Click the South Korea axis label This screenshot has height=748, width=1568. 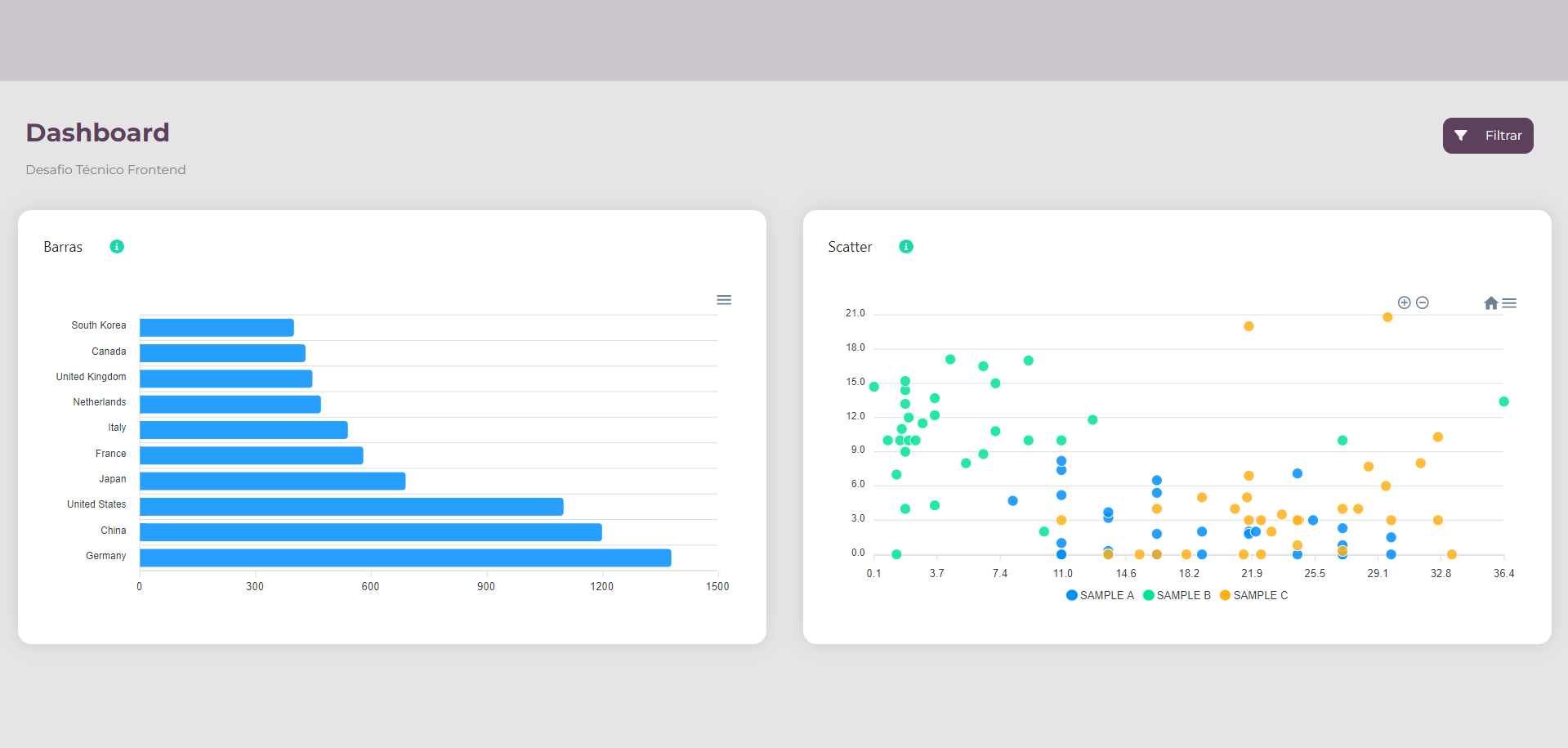(x=99, y=325)
